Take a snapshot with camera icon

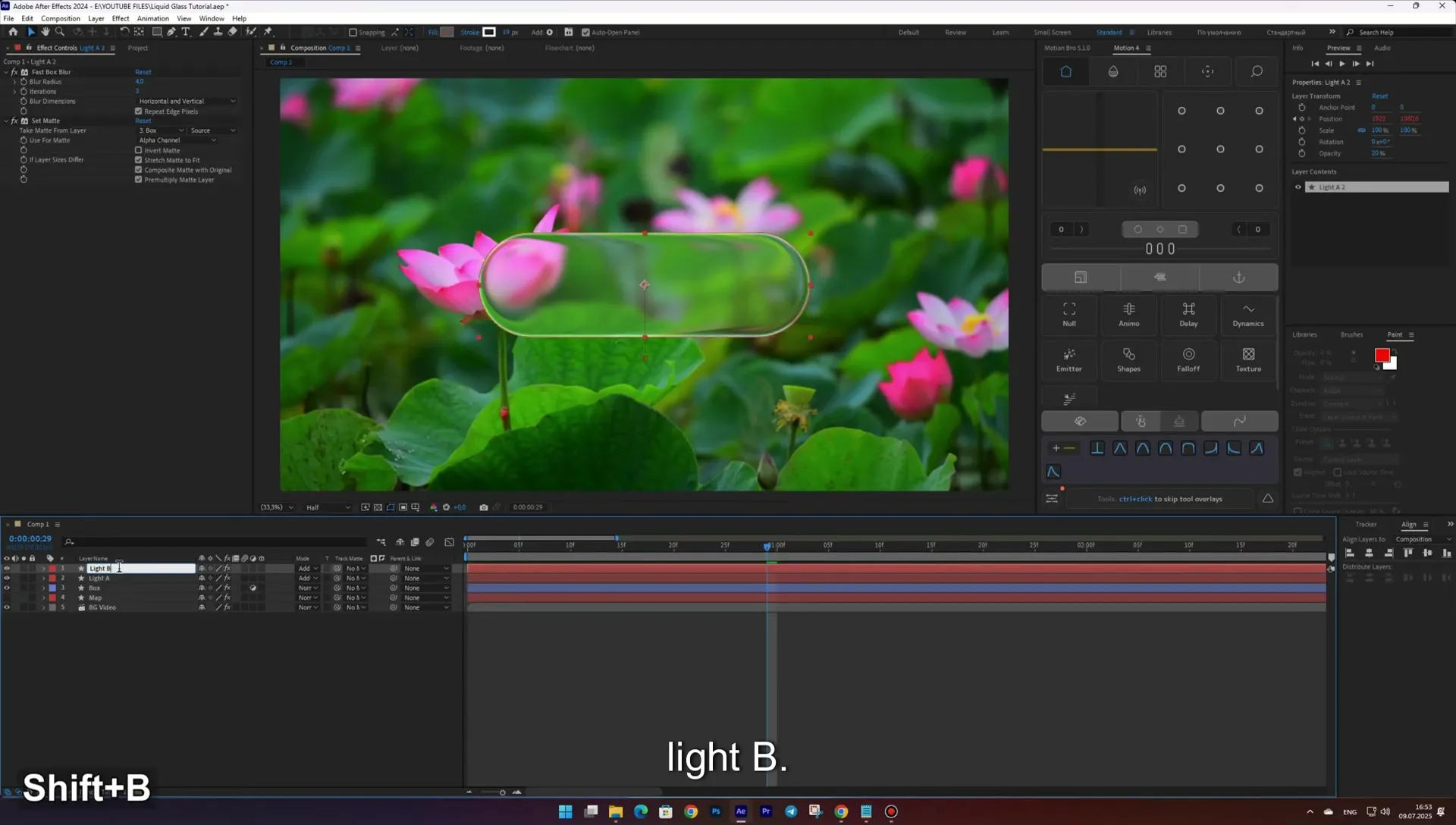point(484,507)
